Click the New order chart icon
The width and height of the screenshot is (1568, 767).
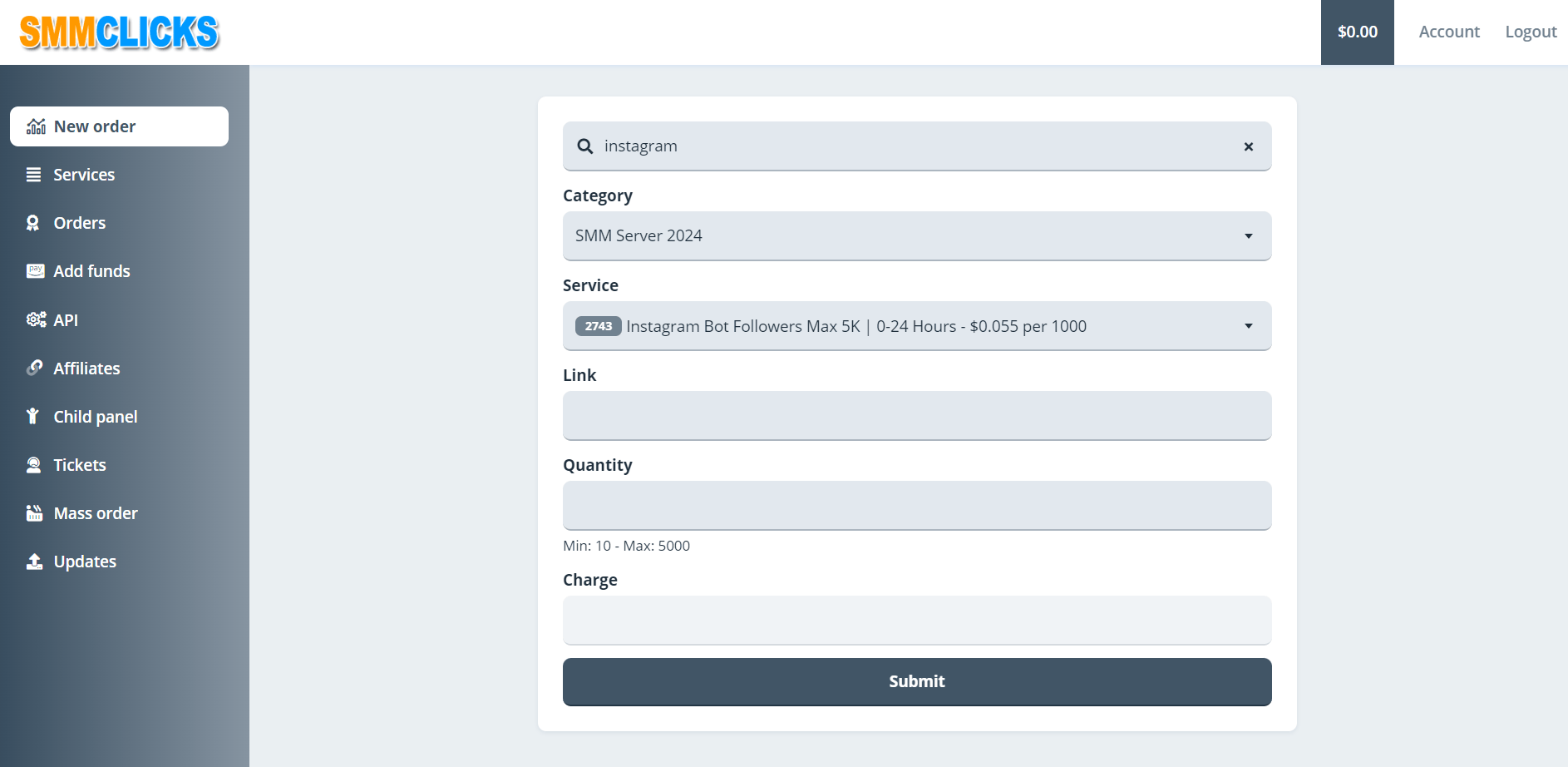click(36, 126)
